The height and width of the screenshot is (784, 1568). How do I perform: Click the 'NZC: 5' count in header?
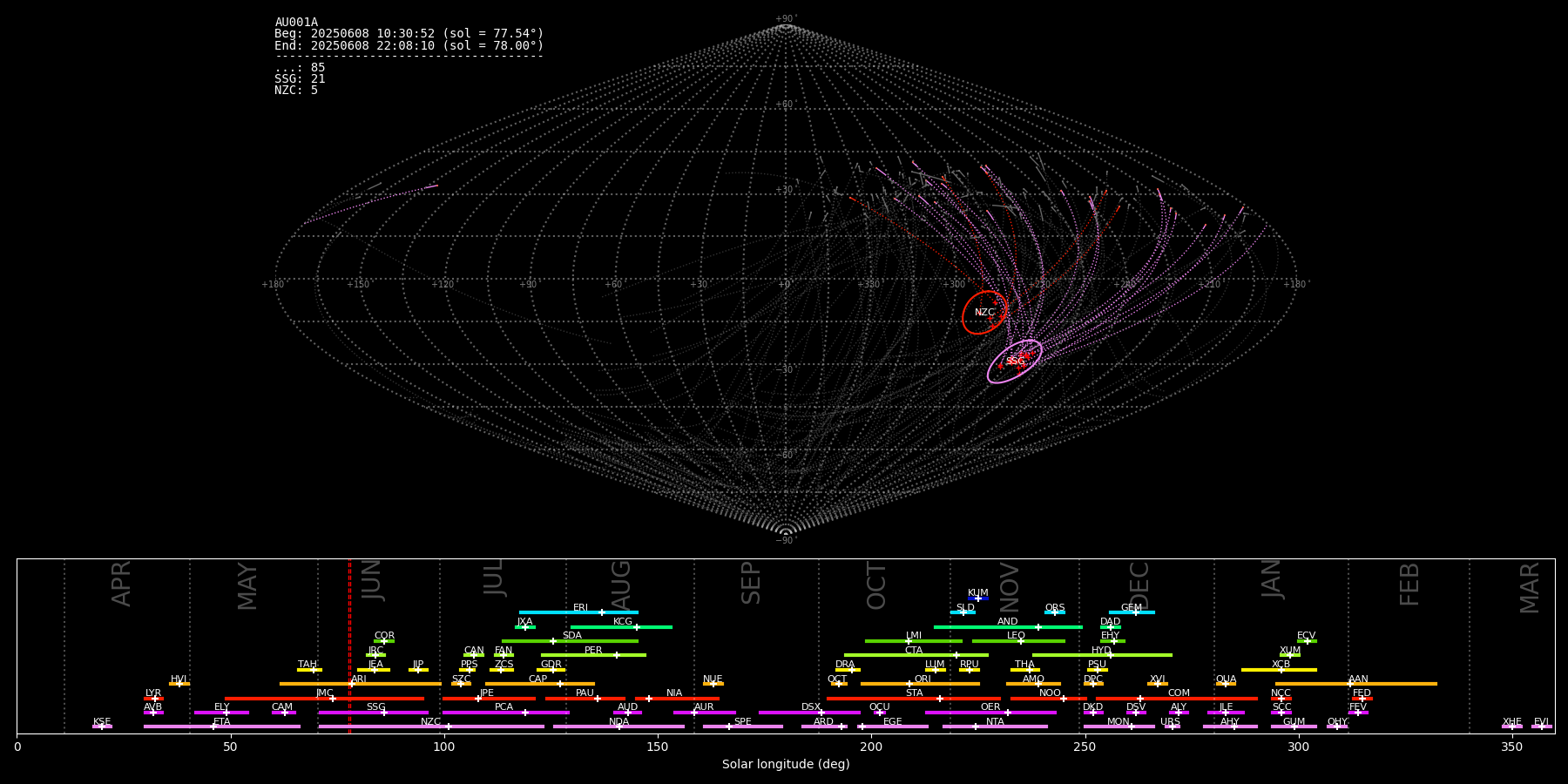click(296, 91)
